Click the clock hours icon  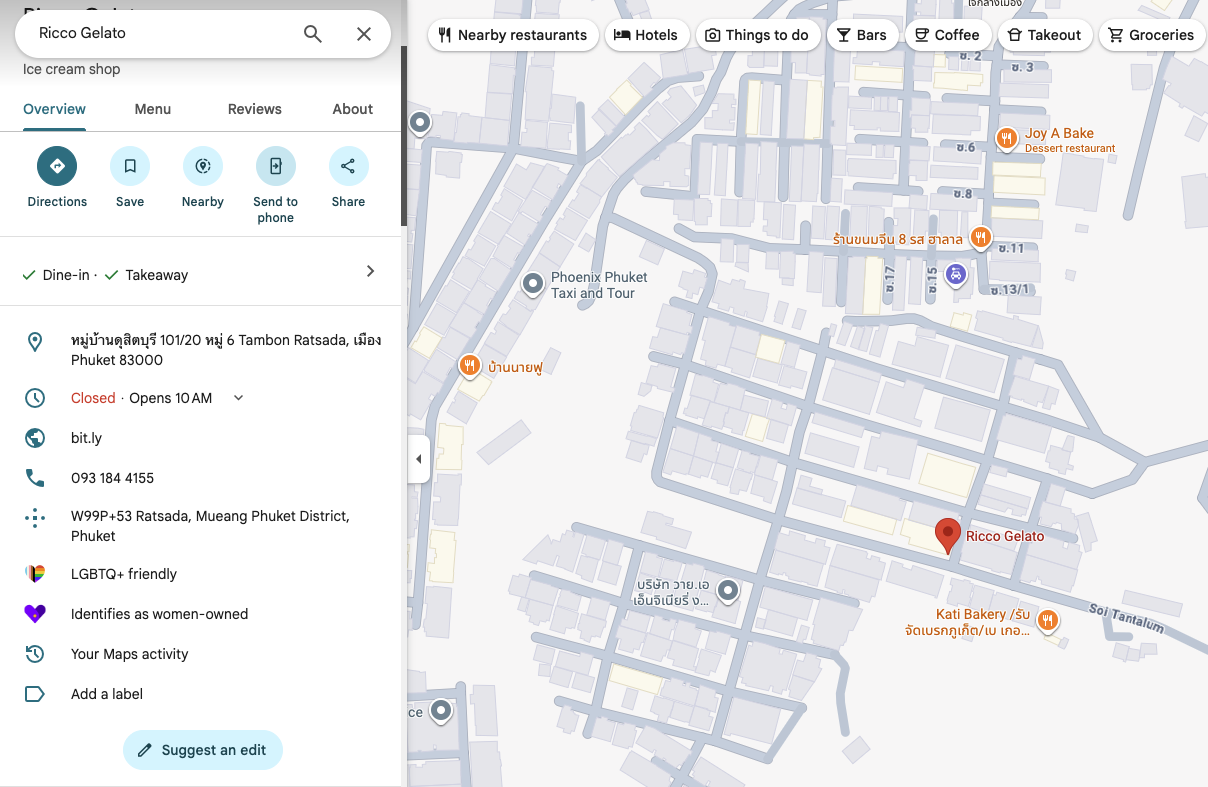(x=35, y=398)
